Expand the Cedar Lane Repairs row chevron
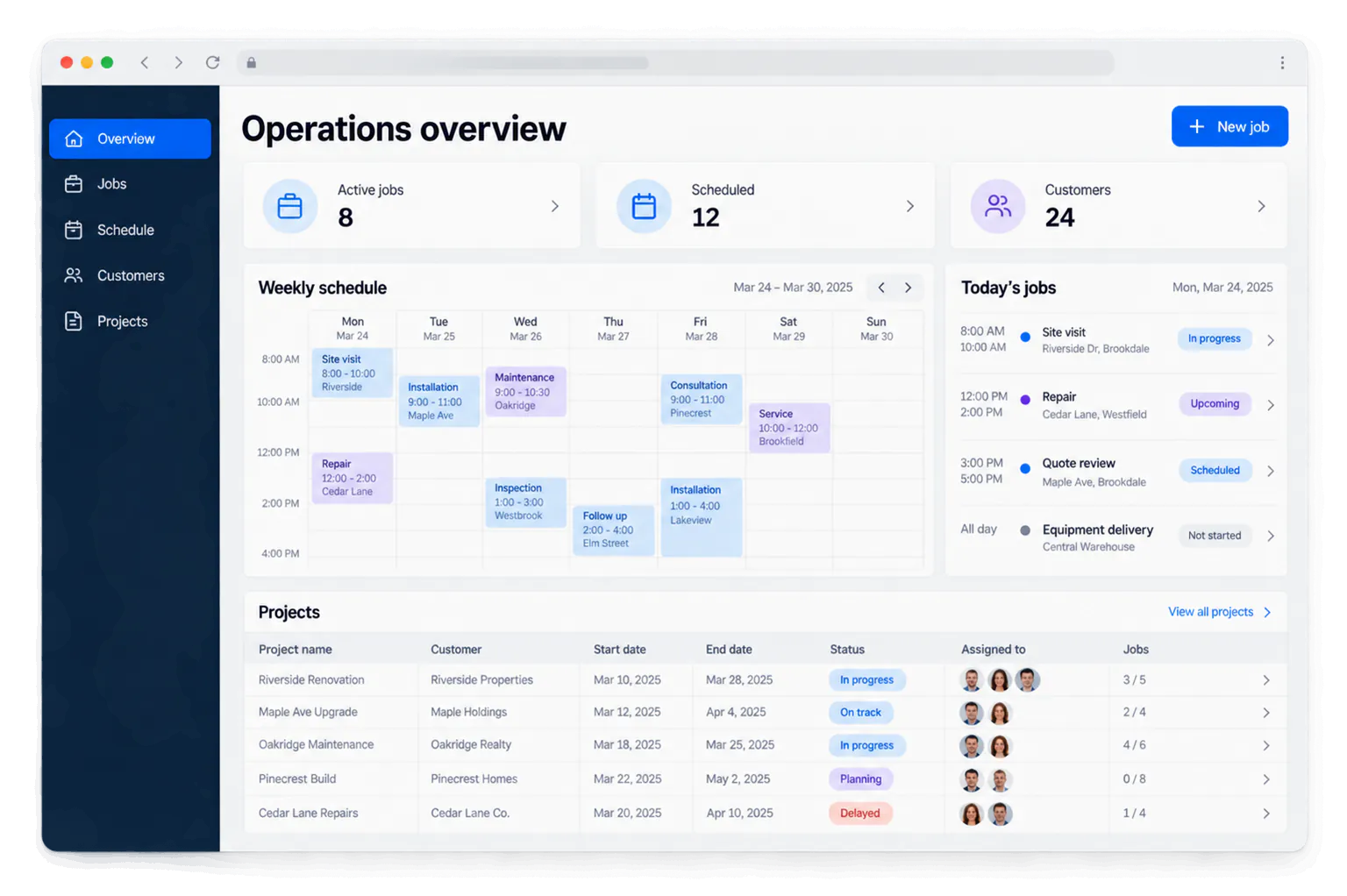 [1266, 814]
